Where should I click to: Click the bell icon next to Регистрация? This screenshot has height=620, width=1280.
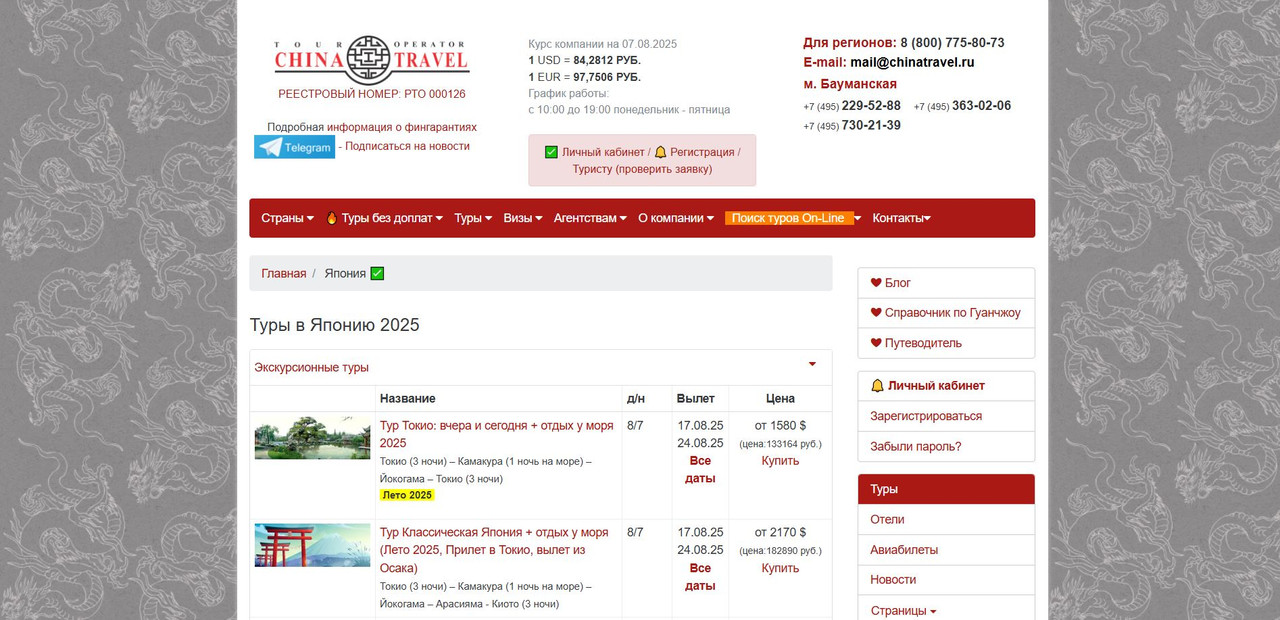[x=660, y=152]
